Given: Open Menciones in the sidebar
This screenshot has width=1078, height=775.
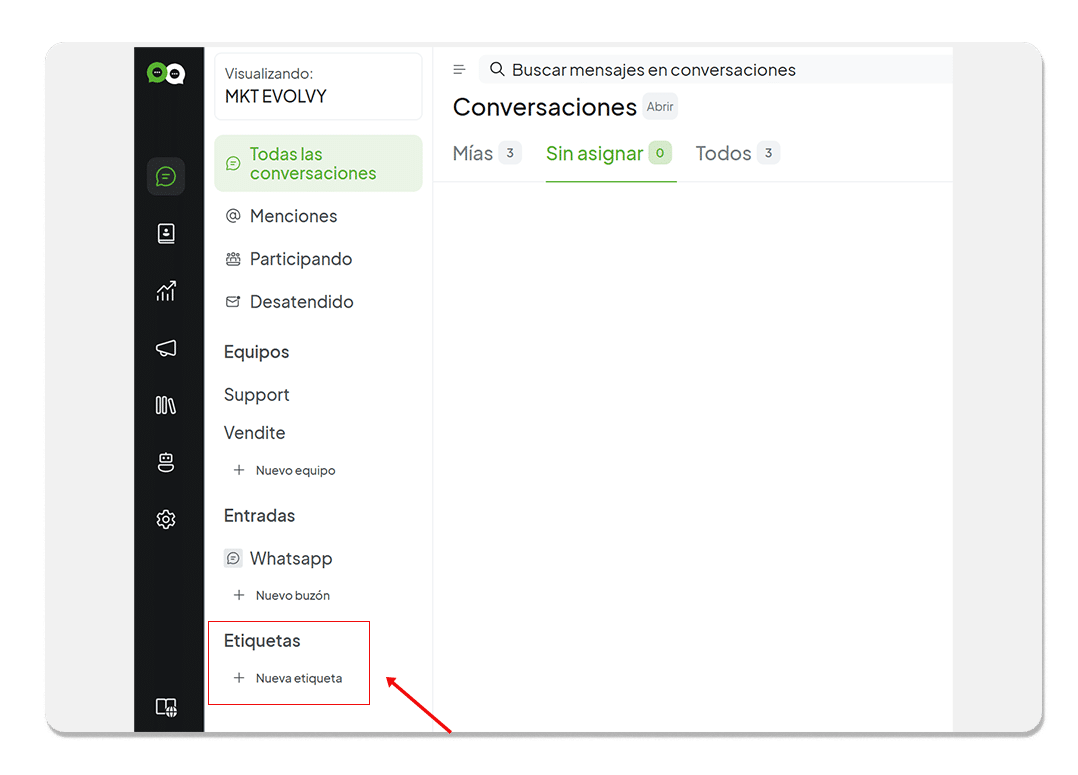Looking at the screenshot, I should (293, 216).
